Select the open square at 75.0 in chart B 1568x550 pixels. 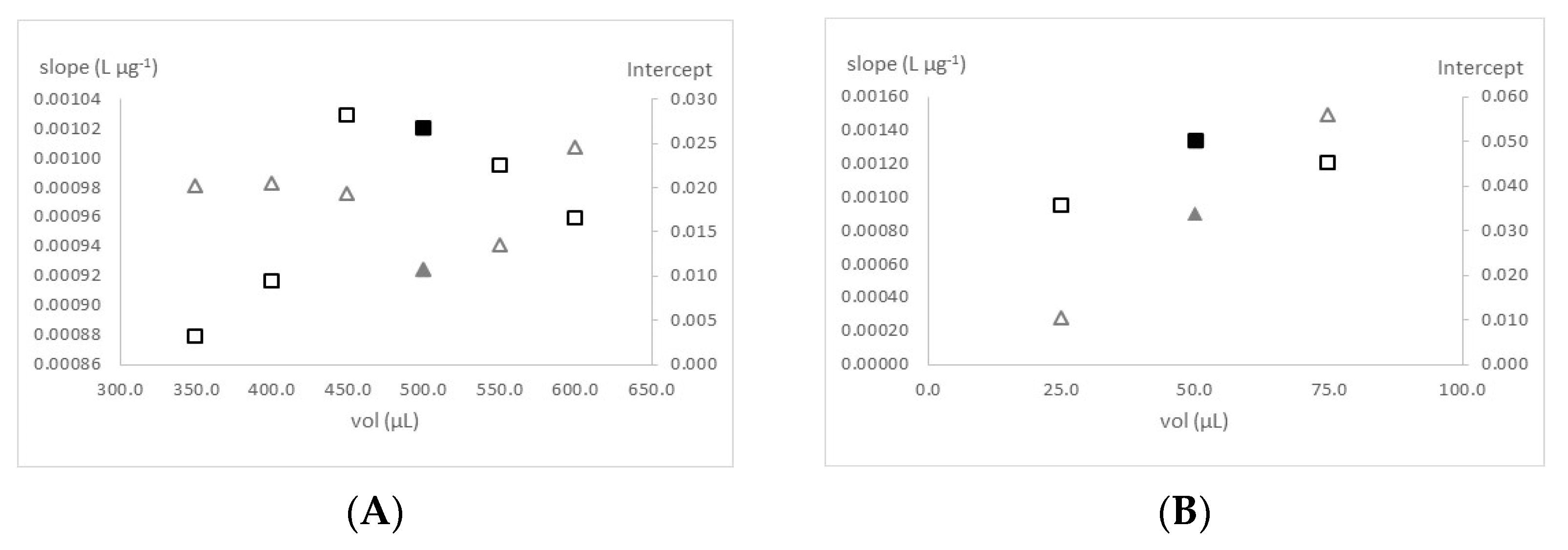(x=1327, y=163)
